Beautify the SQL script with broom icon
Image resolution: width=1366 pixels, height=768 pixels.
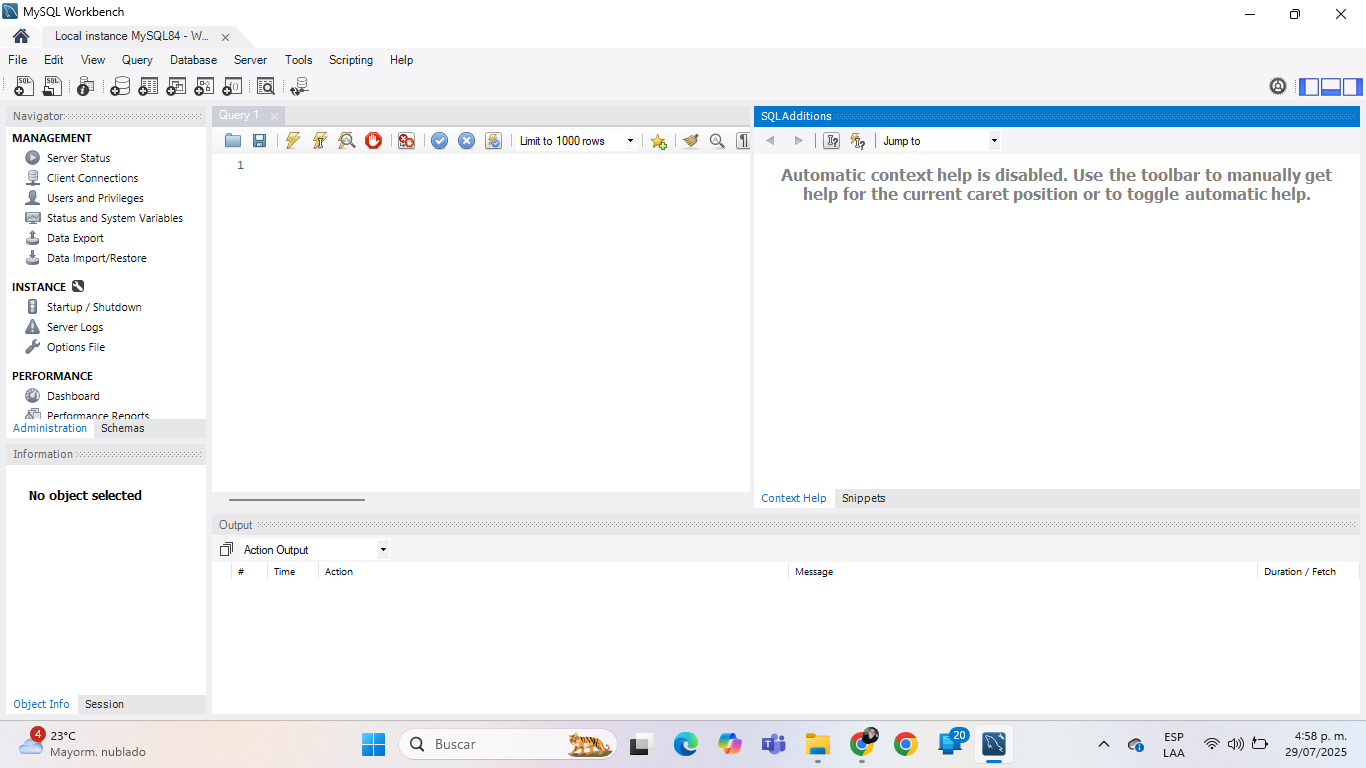pyautogui.click(x=690, y=141)
